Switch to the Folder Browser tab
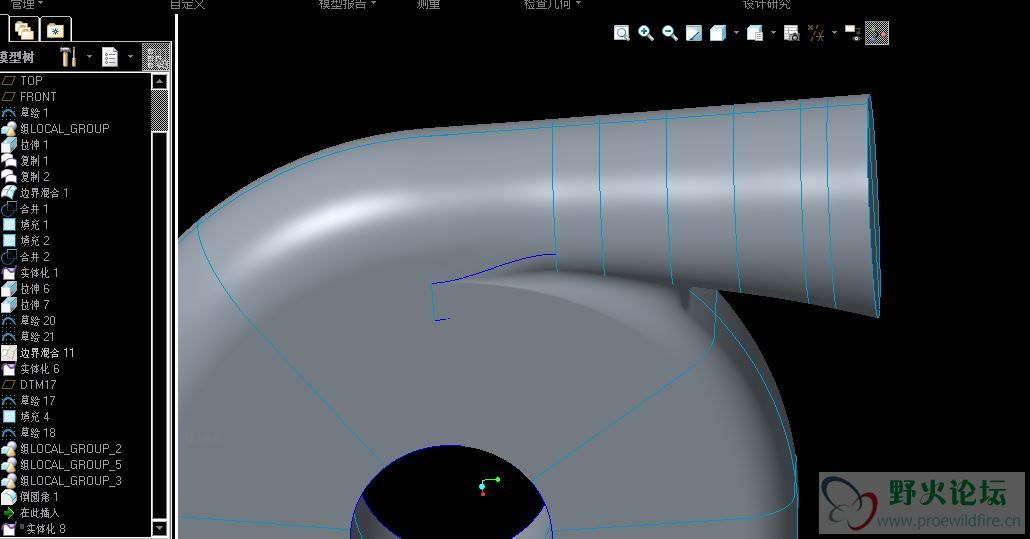 pos(24,30)
